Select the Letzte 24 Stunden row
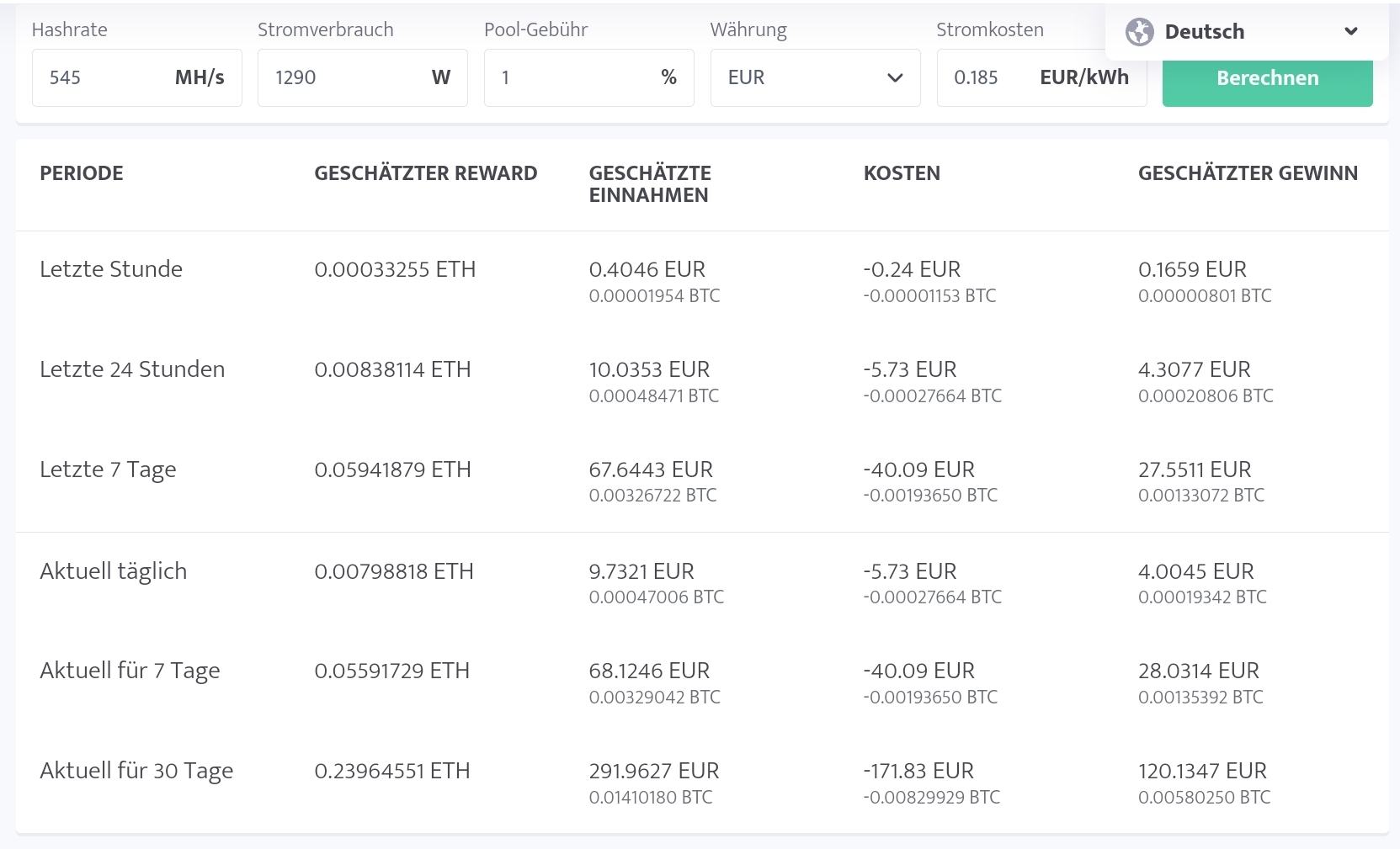Screen dimensions: 1400x849 132,369
